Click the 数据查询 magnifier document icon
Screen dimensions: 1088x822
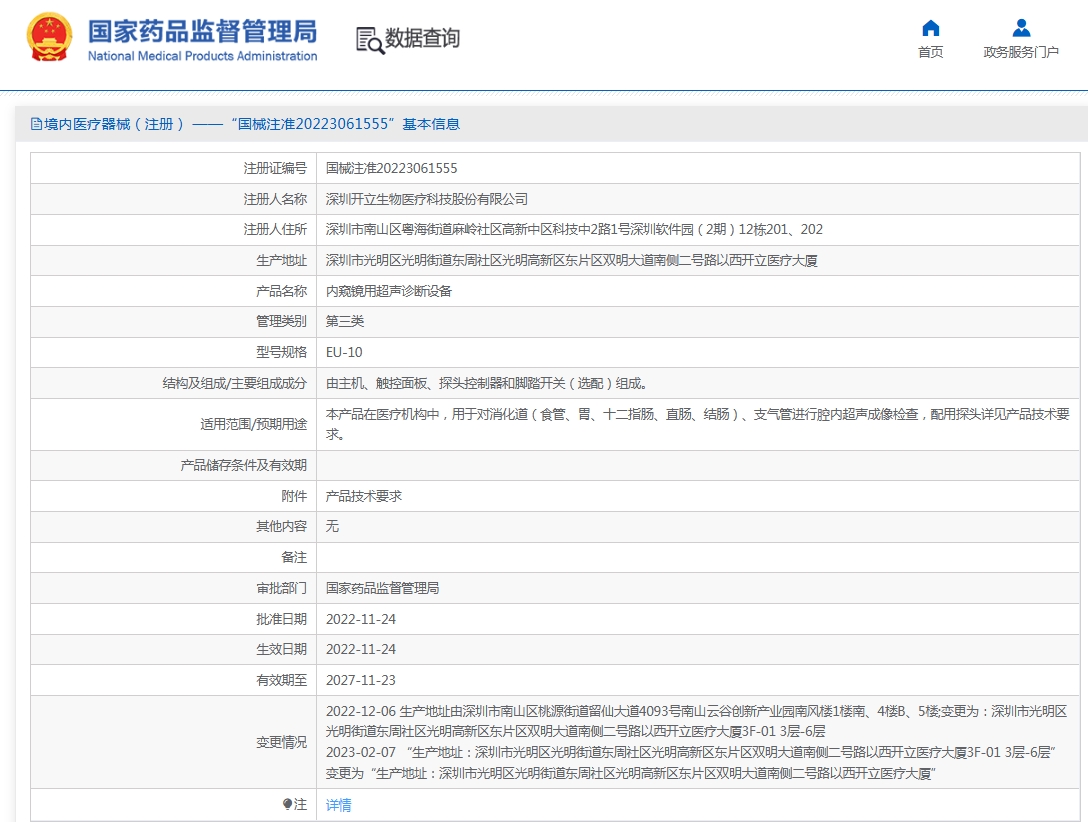pyautogui.click(x=369, y=40)
